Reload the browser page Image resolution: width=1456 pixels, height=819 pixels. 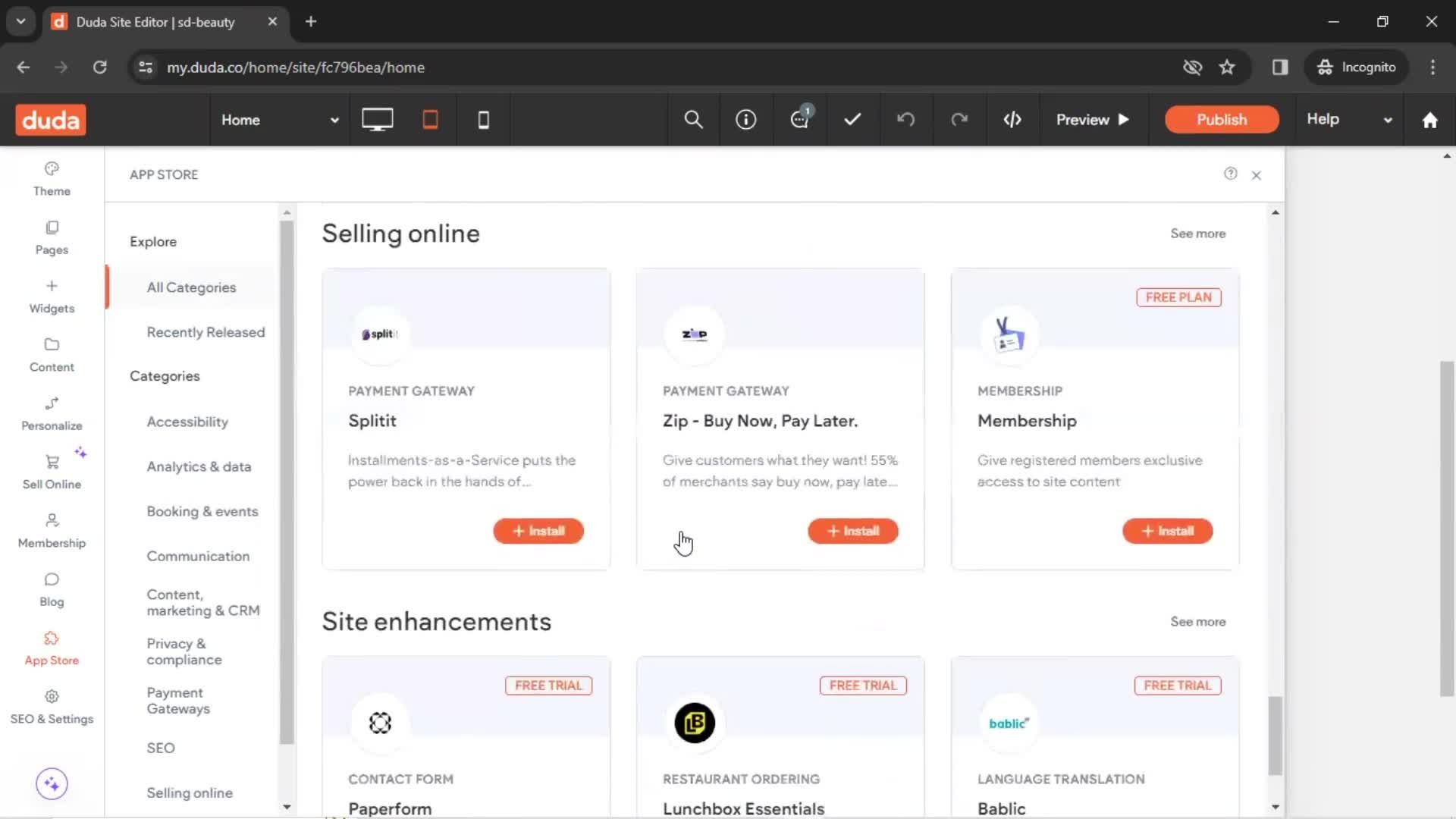[99, 67]
